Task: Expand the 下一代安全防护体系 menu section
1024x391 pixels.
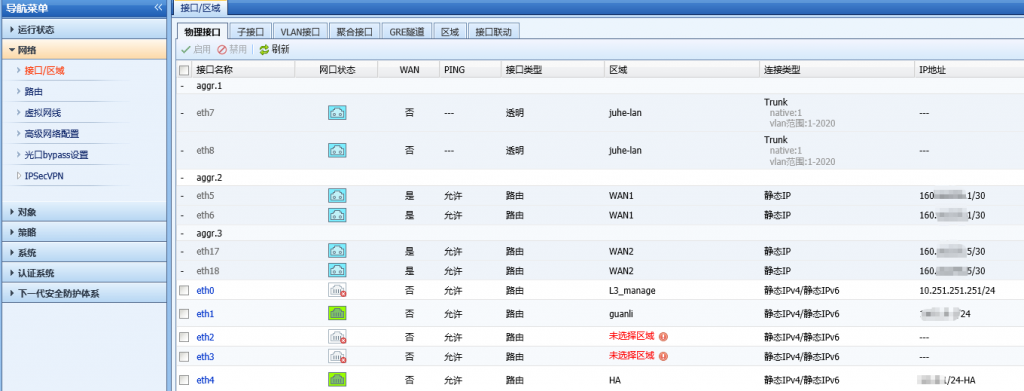Action: pos(84,294)
